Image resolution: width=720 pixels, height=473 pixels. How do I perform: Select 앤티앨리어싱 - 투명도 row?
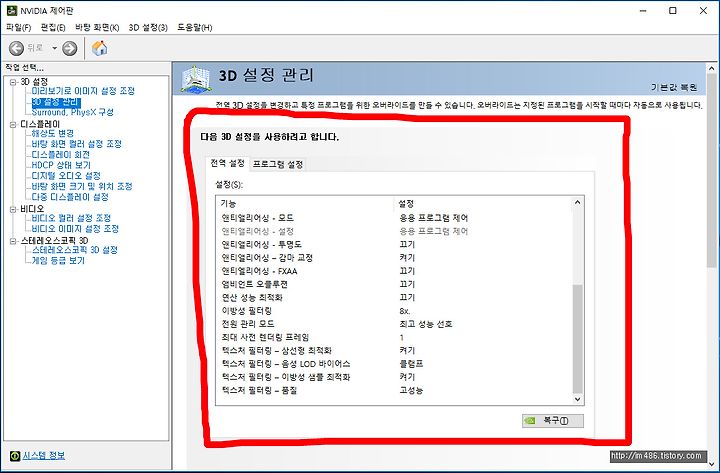(394, 244)
